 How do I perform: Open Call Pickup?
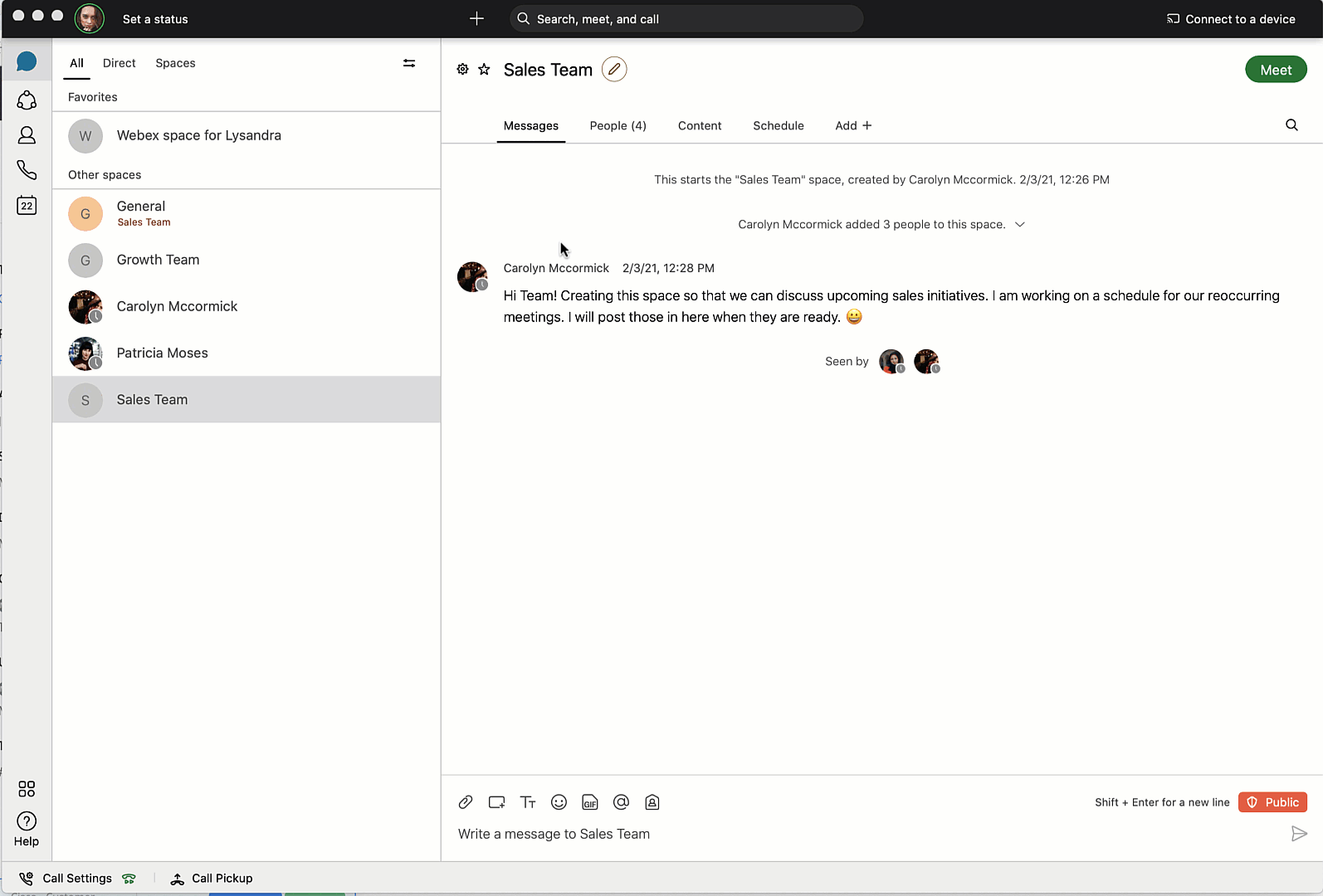point(212,879)
